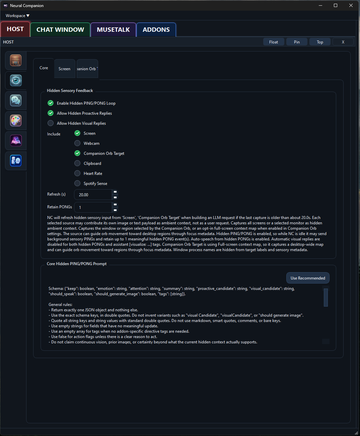
Task: Click the Retain PONGs input field
Action: 93,207
